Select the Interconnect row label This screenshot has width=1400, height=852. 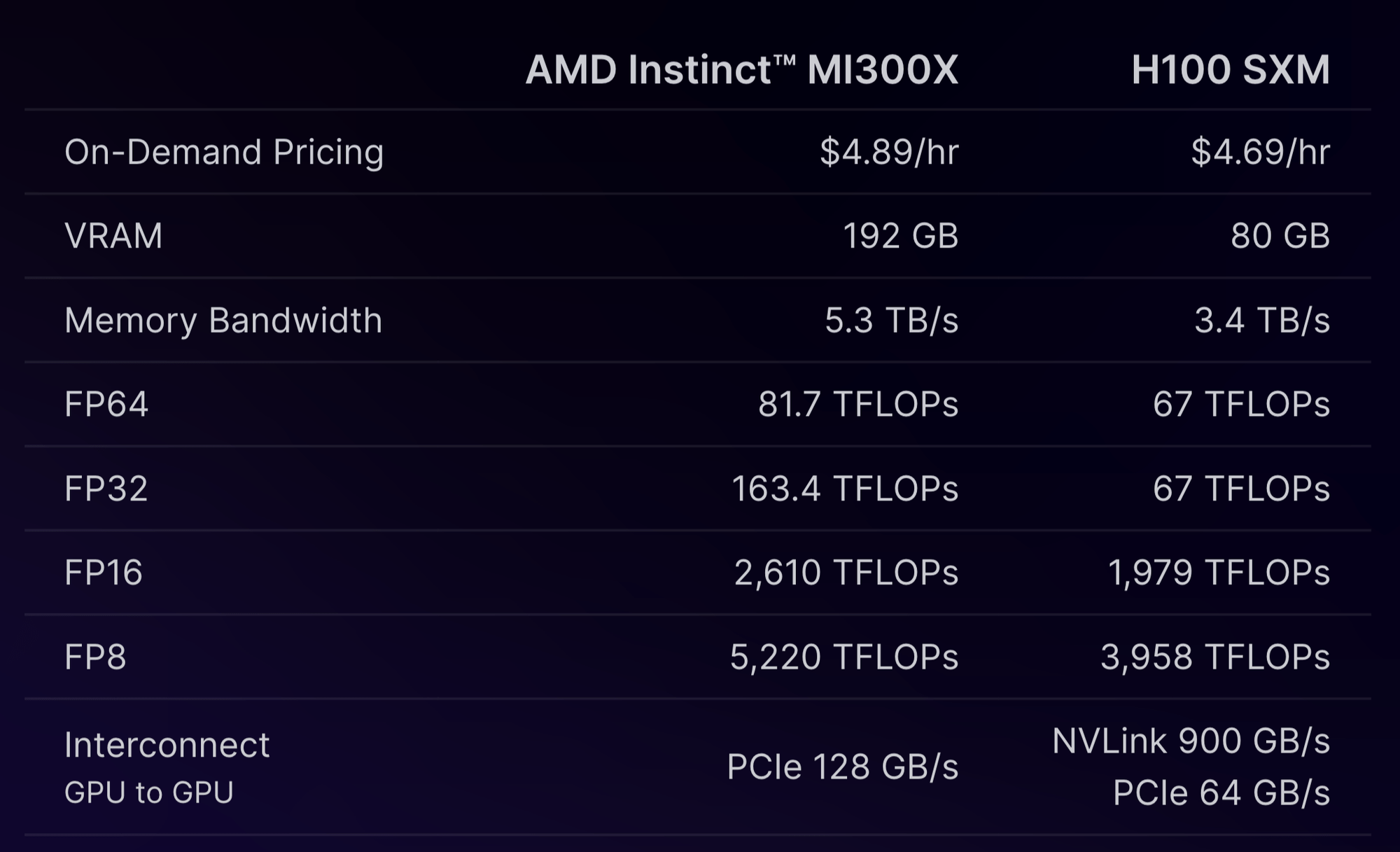pyautogui.click(x=167, y=745)
